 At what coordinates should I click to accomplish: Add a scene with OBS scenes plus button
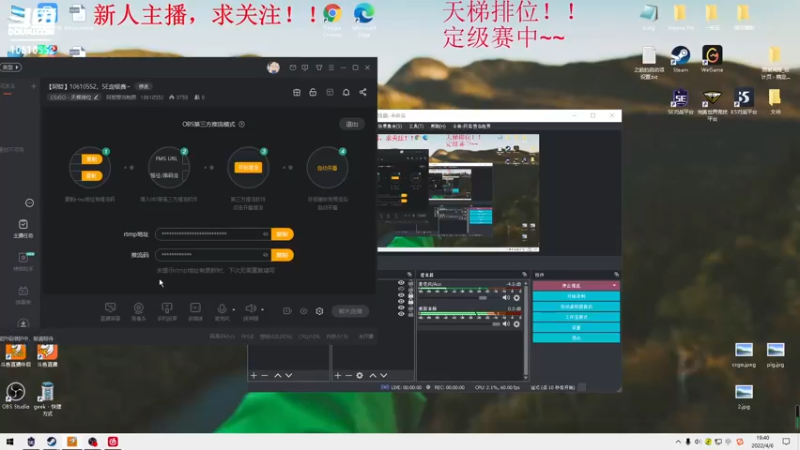pos(254,376)
